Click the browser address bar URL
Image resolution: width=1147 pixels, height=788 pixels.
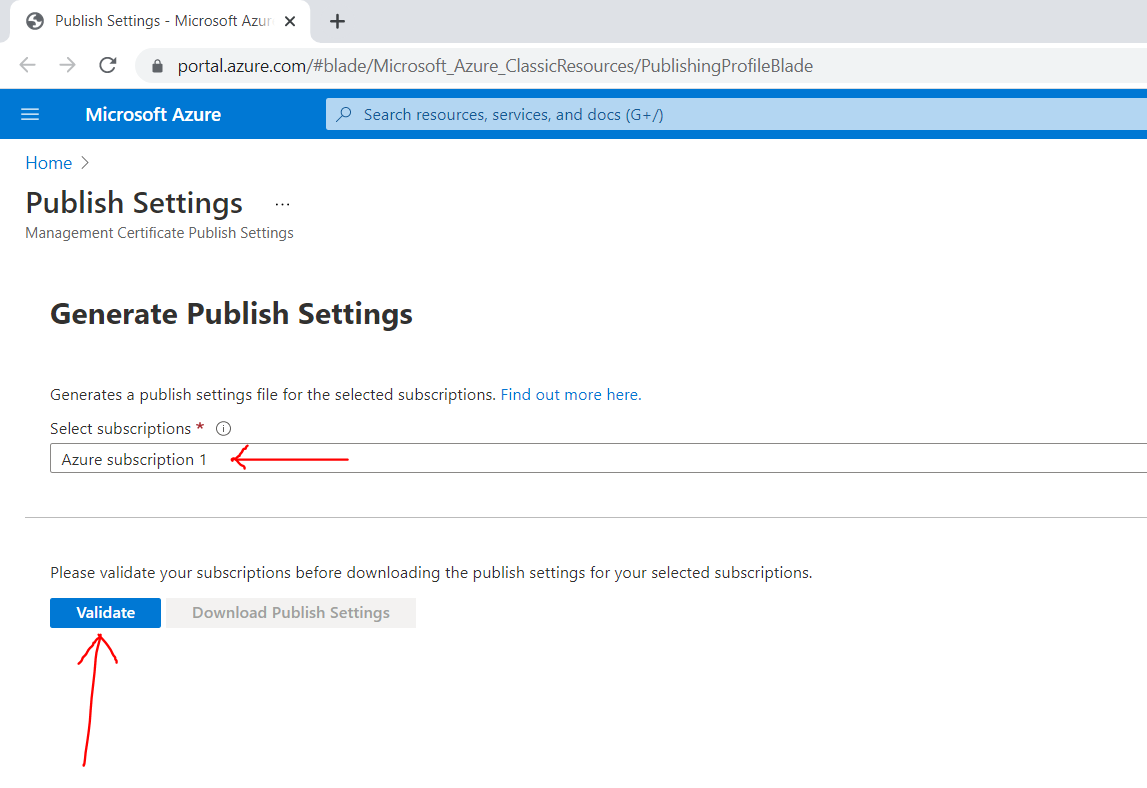(494, 66)
